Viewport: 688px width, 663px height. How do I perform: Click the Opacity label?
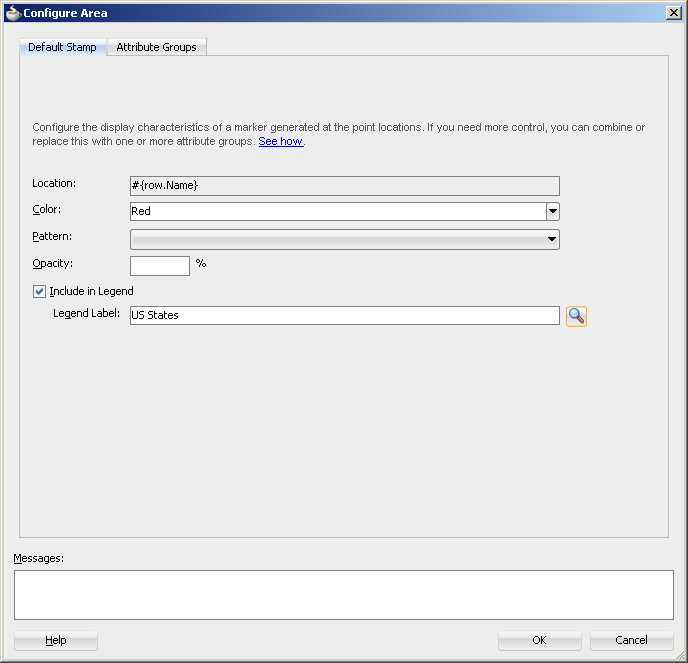coord(53,263)
